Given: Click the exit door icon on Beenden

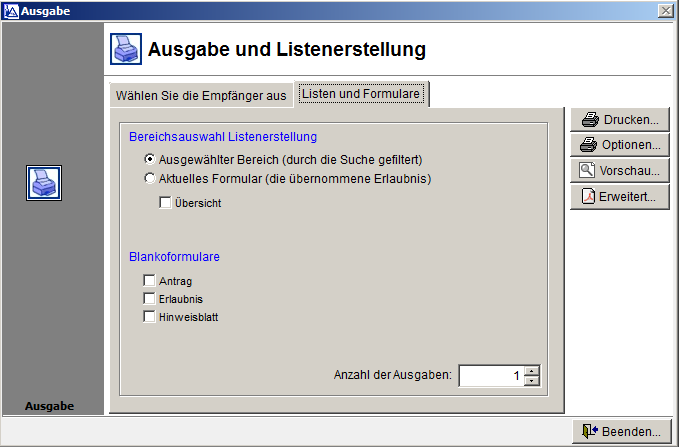Looking at the screenshot, I should 588,432.
